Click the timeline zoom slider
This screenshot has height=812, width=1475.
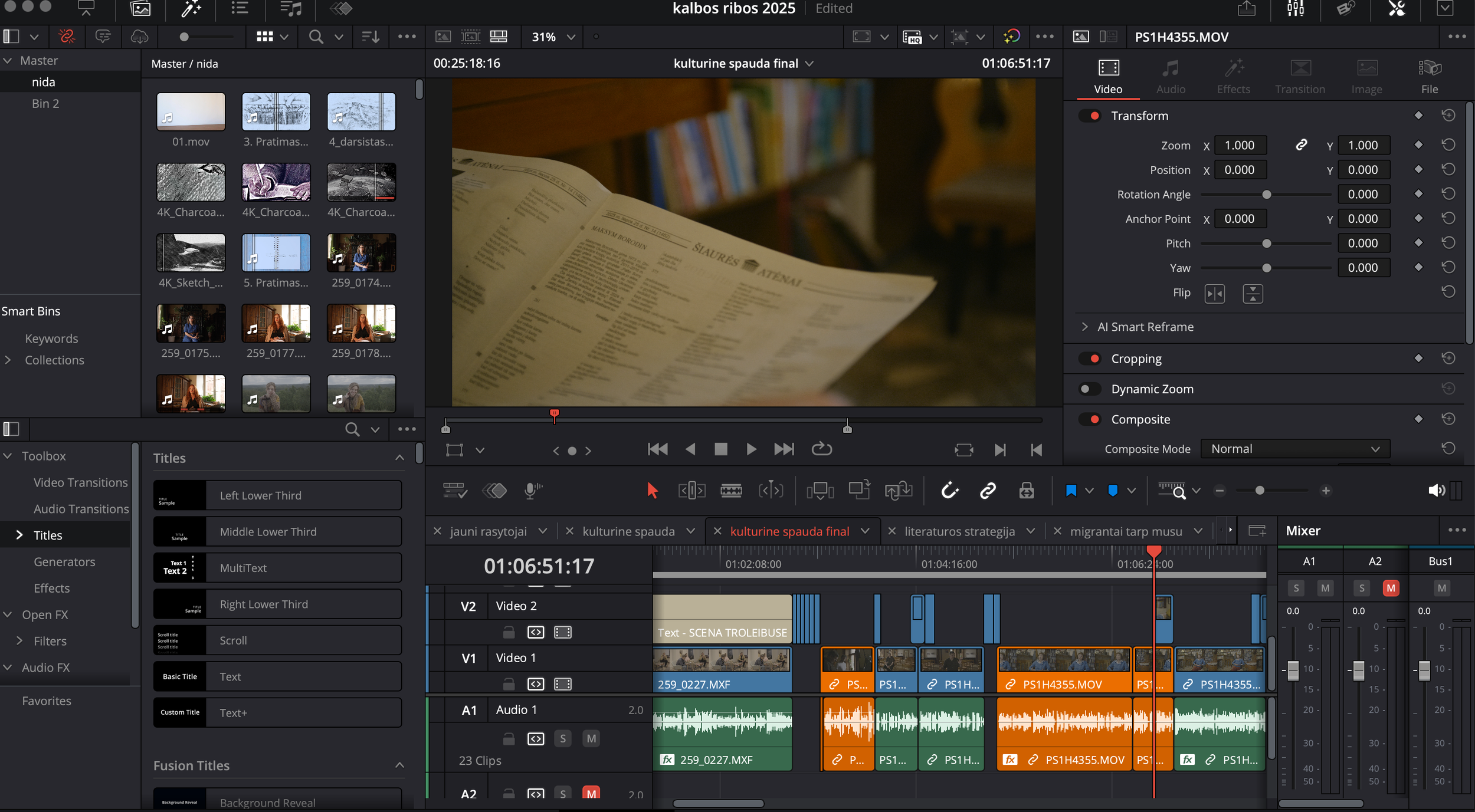(1261, 490)
